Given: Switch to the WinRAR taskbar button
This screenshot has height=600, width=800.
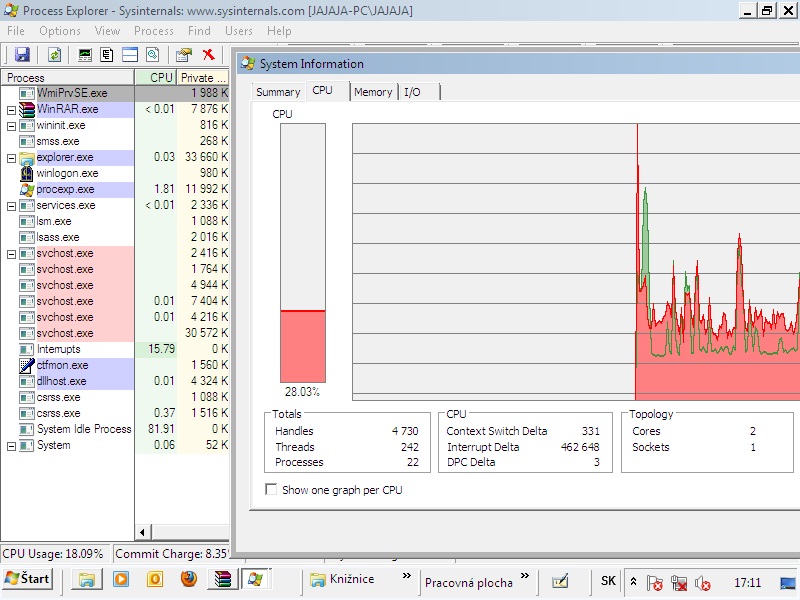Looking at the screenshot, I should pos(222,580).
